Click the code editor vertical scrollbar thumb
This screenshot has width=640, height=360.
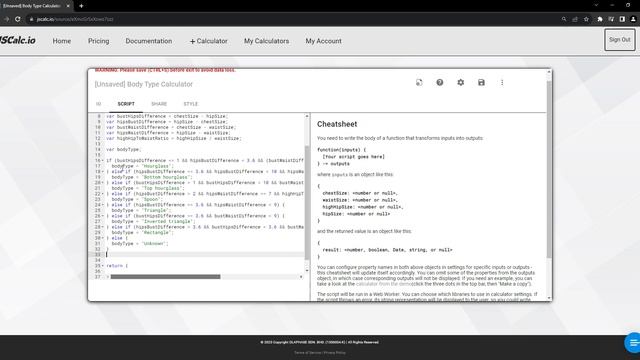tap(307, 202)
